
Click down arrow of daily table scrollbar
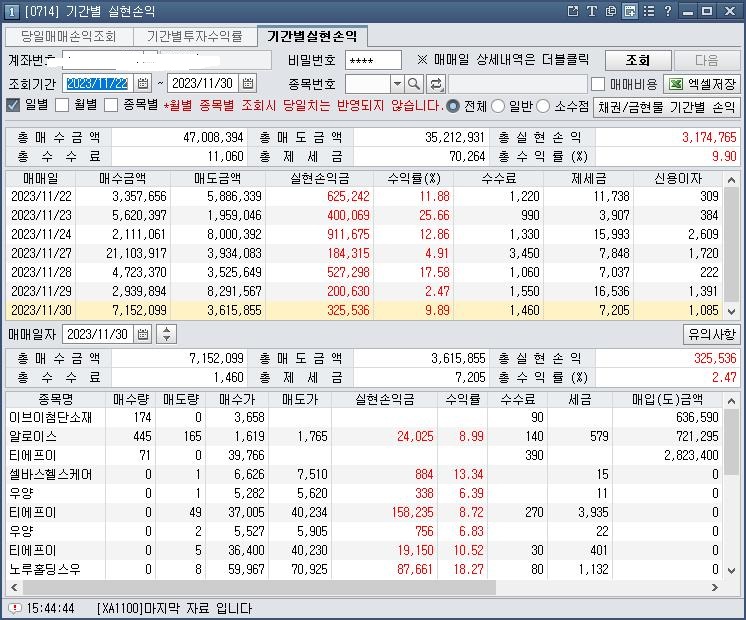click(731, 312)
